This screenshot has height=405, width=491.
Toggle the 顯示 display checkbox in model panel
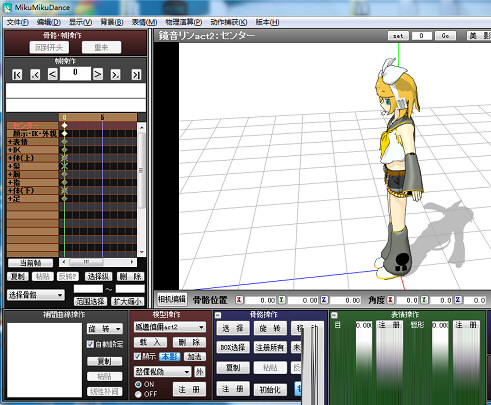point(137,357)
